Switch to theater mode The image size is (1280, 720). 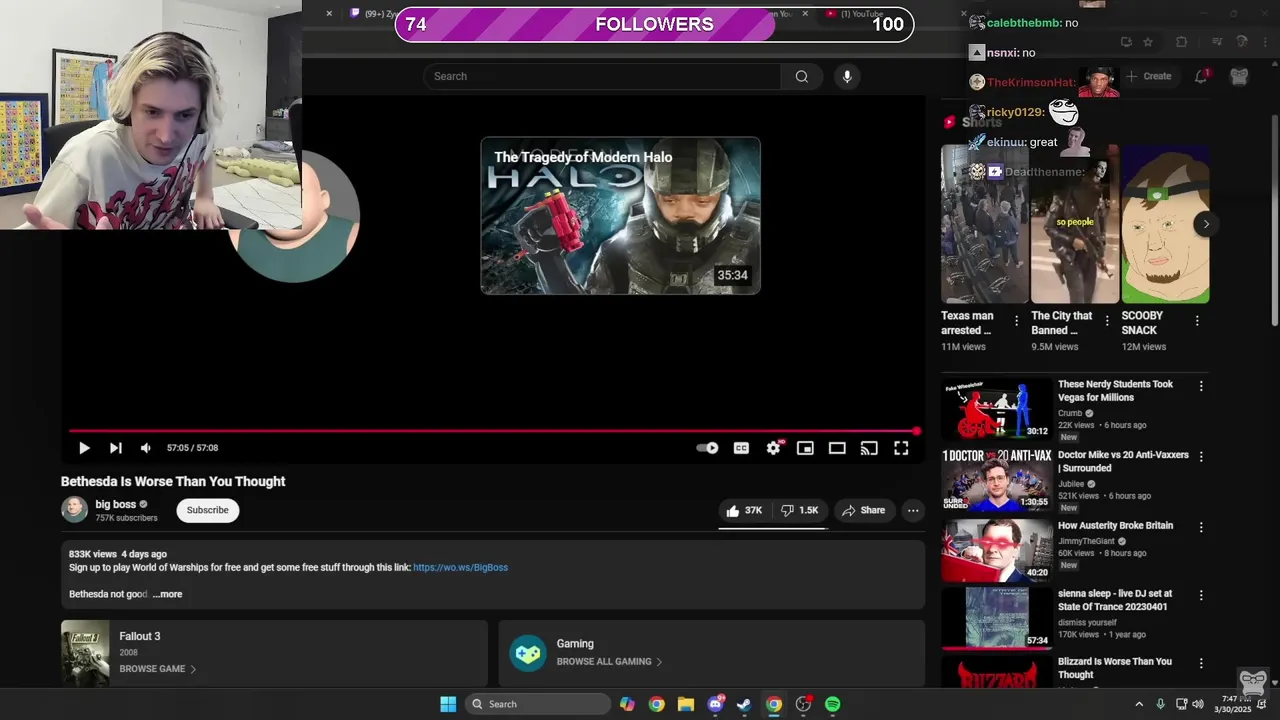[837, 448]
